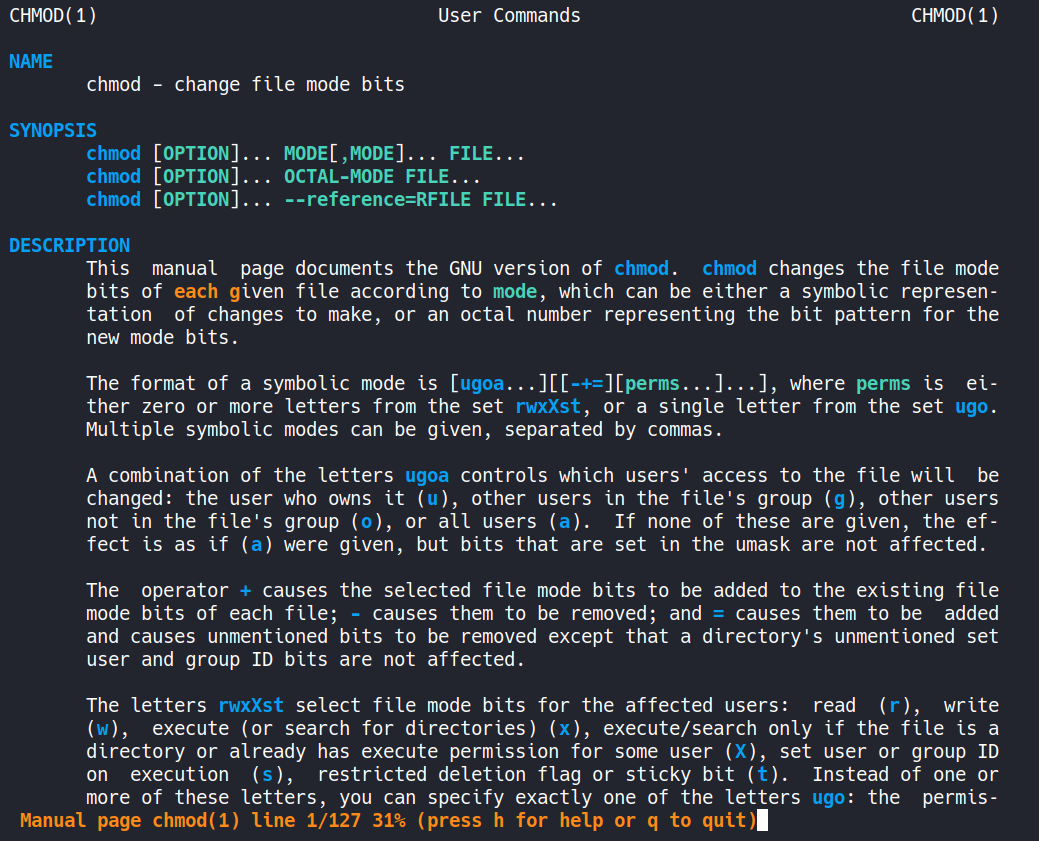1039x841 pixels.
Task: Click the DESCRIPTION section heading
Action: [69, 245]
